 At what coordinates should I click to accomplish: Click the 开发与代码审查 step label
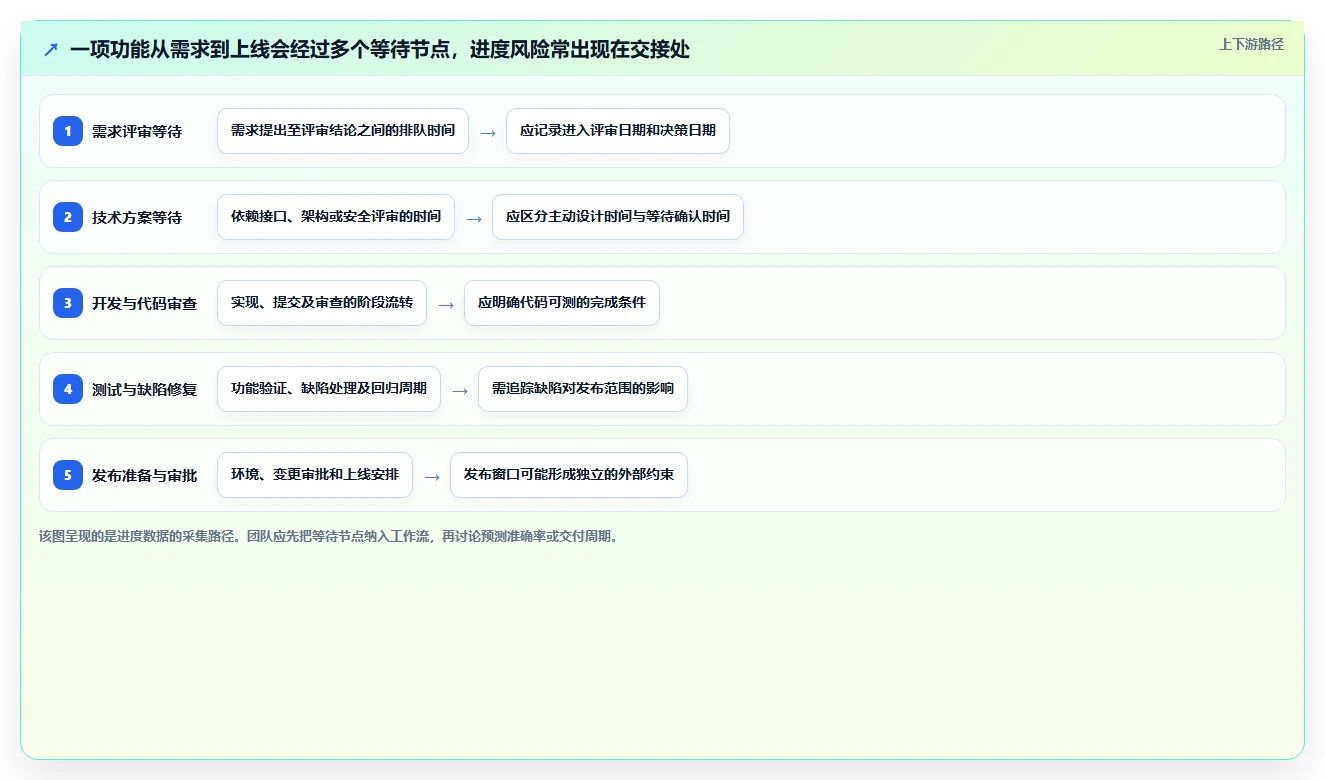(x=144, y=303)
